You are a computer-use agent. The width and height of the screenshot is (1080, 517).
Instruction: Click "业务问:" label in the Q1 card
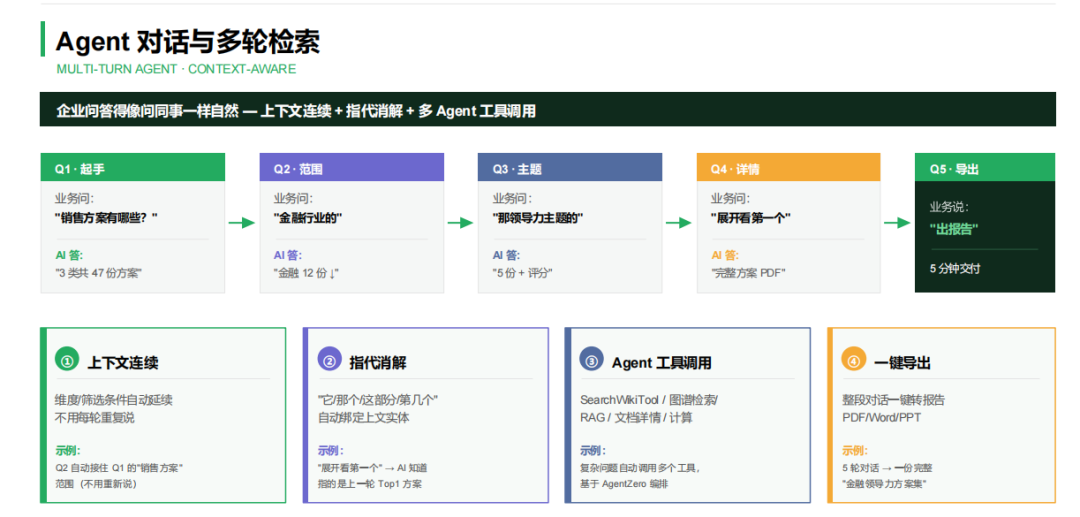click(x=74, y=199)
